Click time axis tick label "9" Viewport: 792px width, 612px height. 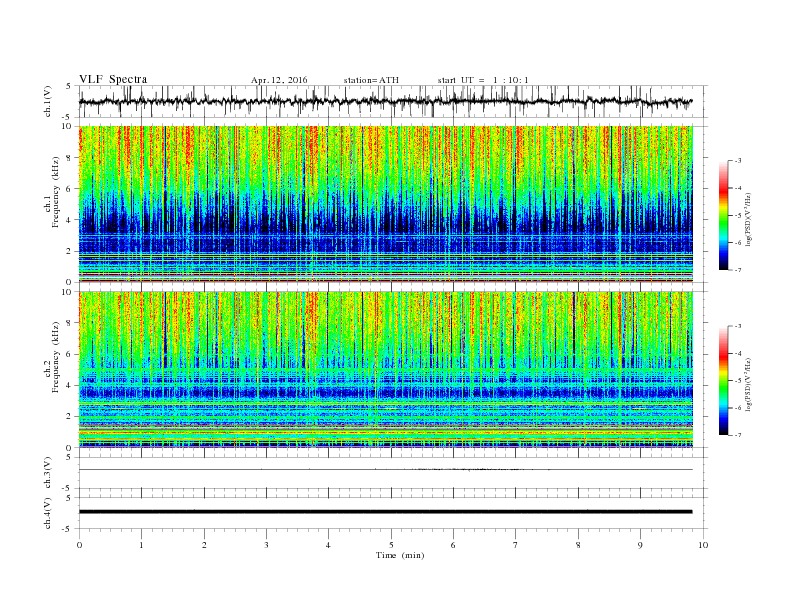(640, 545)
